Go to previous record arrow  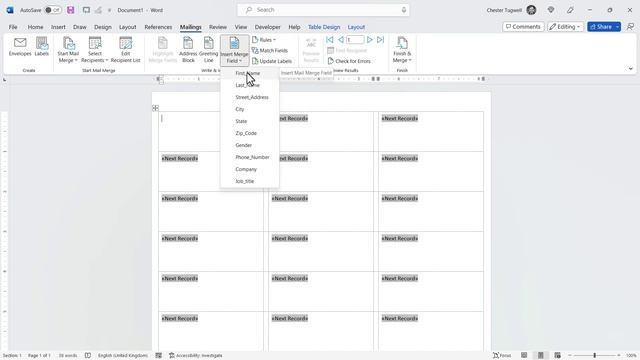(340, 40)
